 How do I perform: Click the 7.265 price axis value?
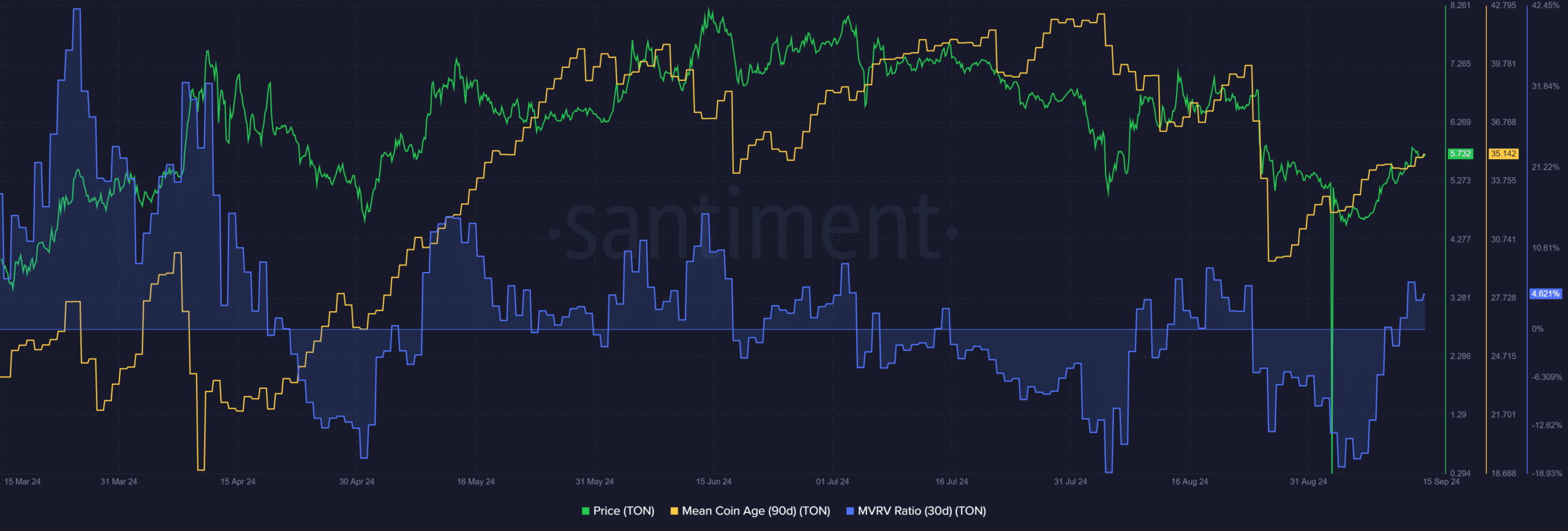(1460, 64)
